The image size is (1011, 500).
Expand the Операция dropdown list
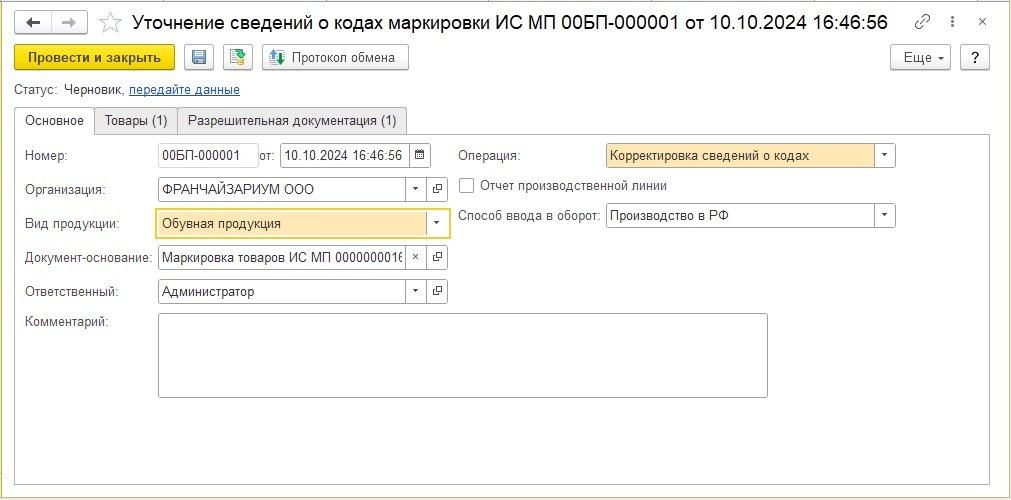click(884, 155)
